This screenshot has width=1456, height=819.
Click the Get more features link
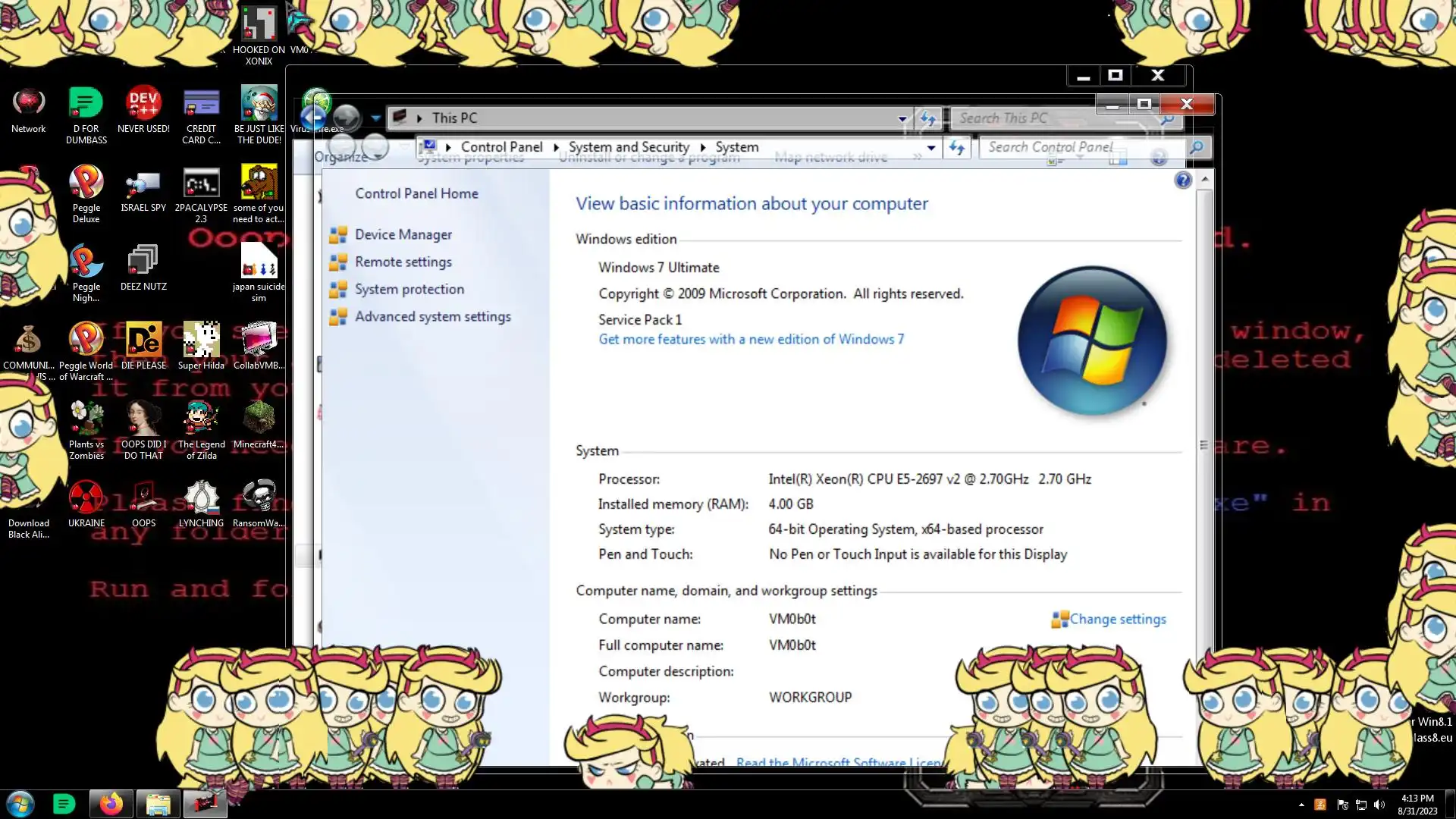click(751, 340)
